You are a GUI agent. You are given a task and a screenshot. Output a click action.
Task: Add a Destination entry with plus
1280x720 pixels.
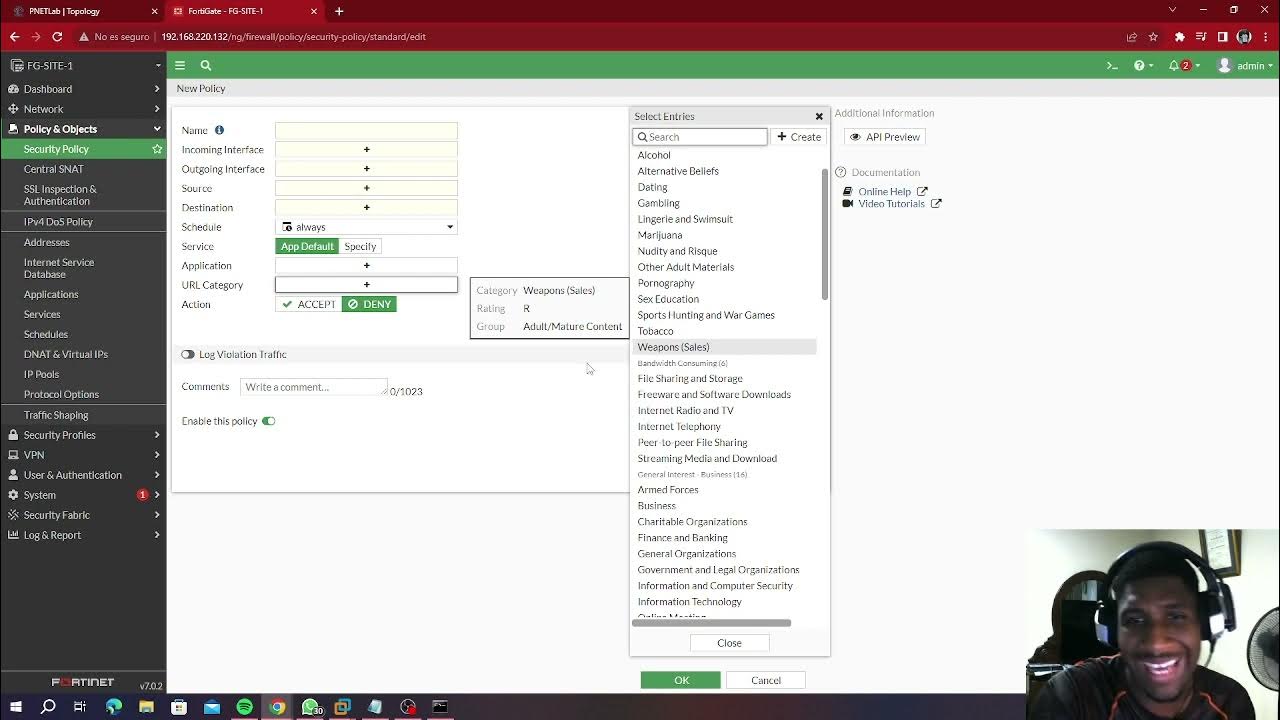click(366, 207)
